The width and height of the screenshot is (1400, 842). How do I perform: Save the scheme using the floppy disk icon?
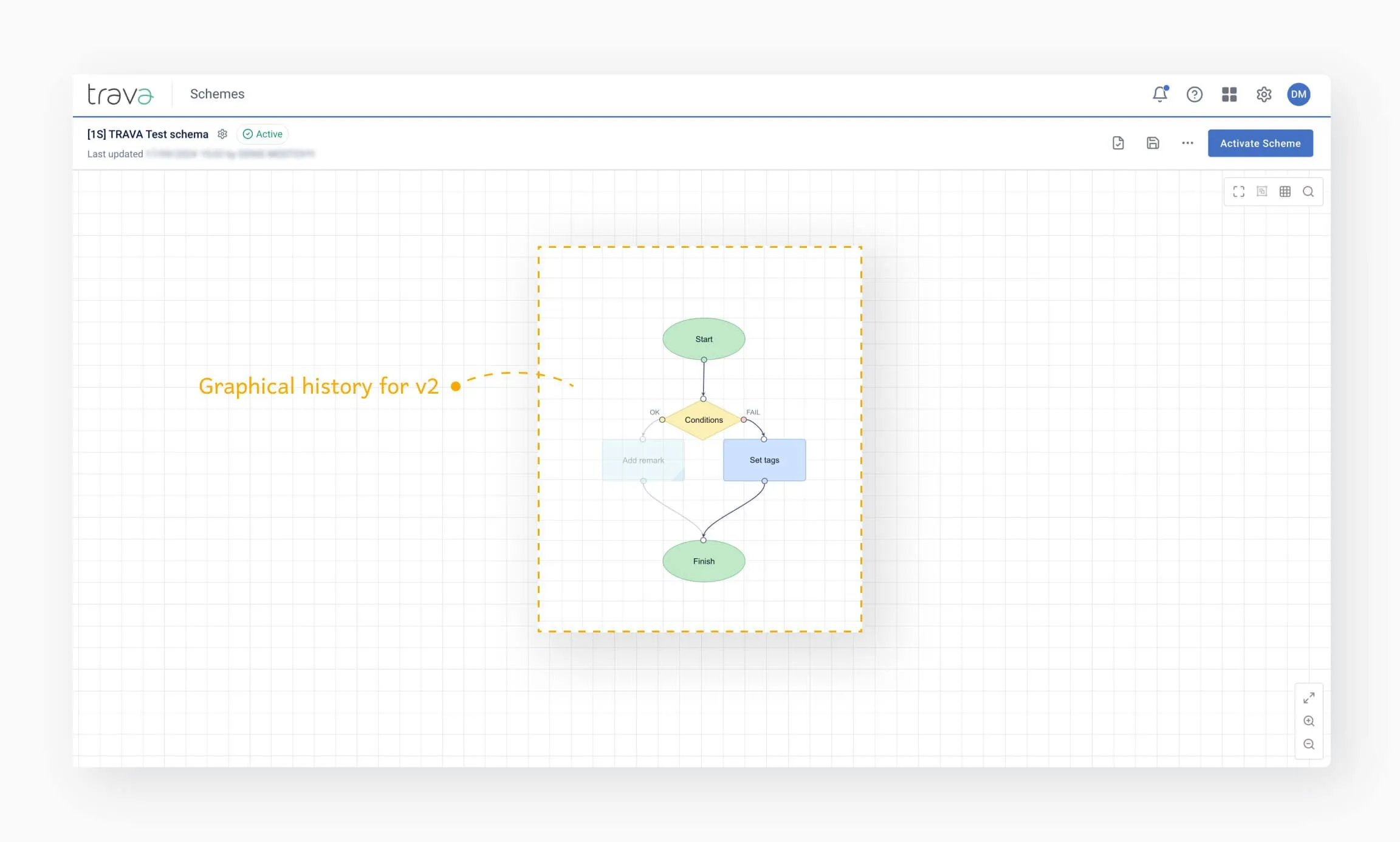pos(1153,143)
